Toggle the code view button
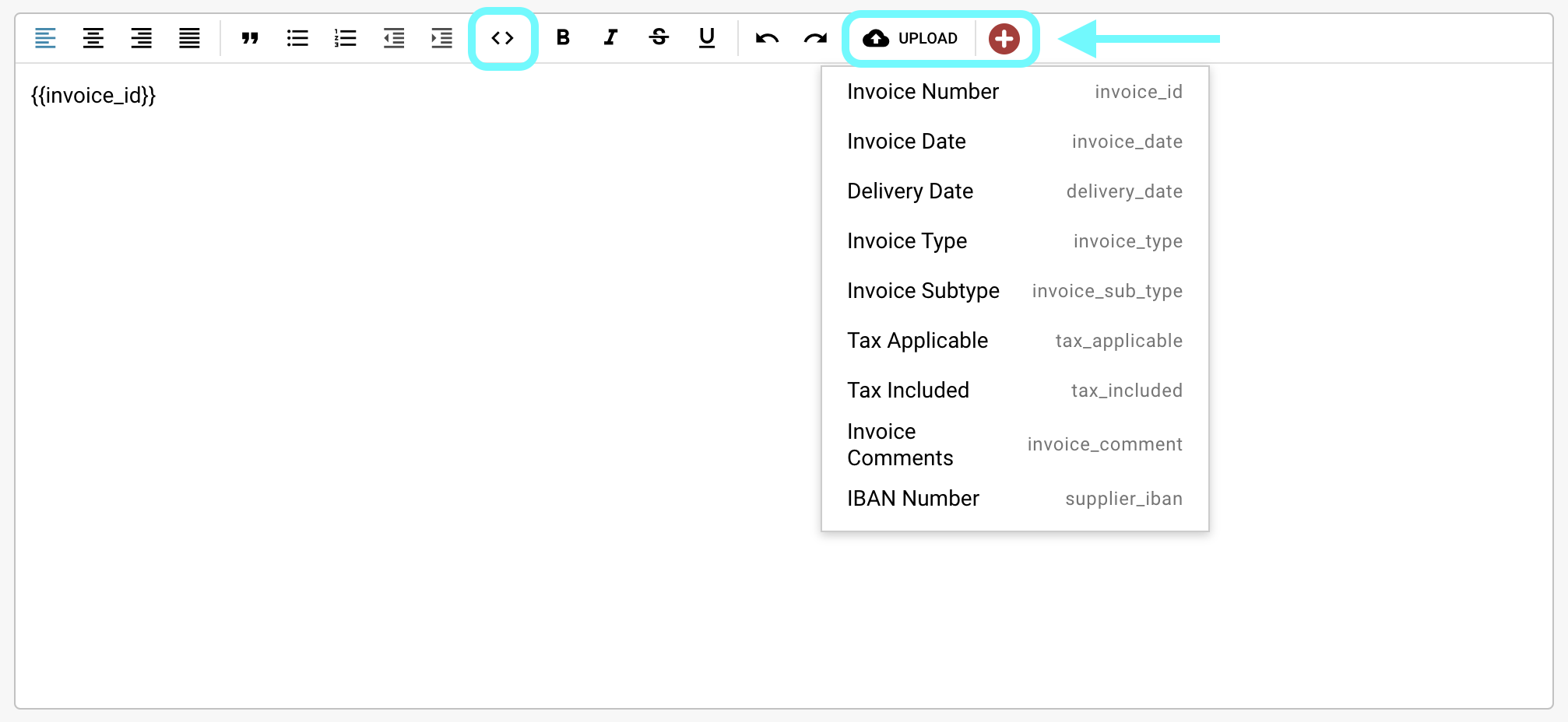1568x722 pixels. [x=503, y=38]
